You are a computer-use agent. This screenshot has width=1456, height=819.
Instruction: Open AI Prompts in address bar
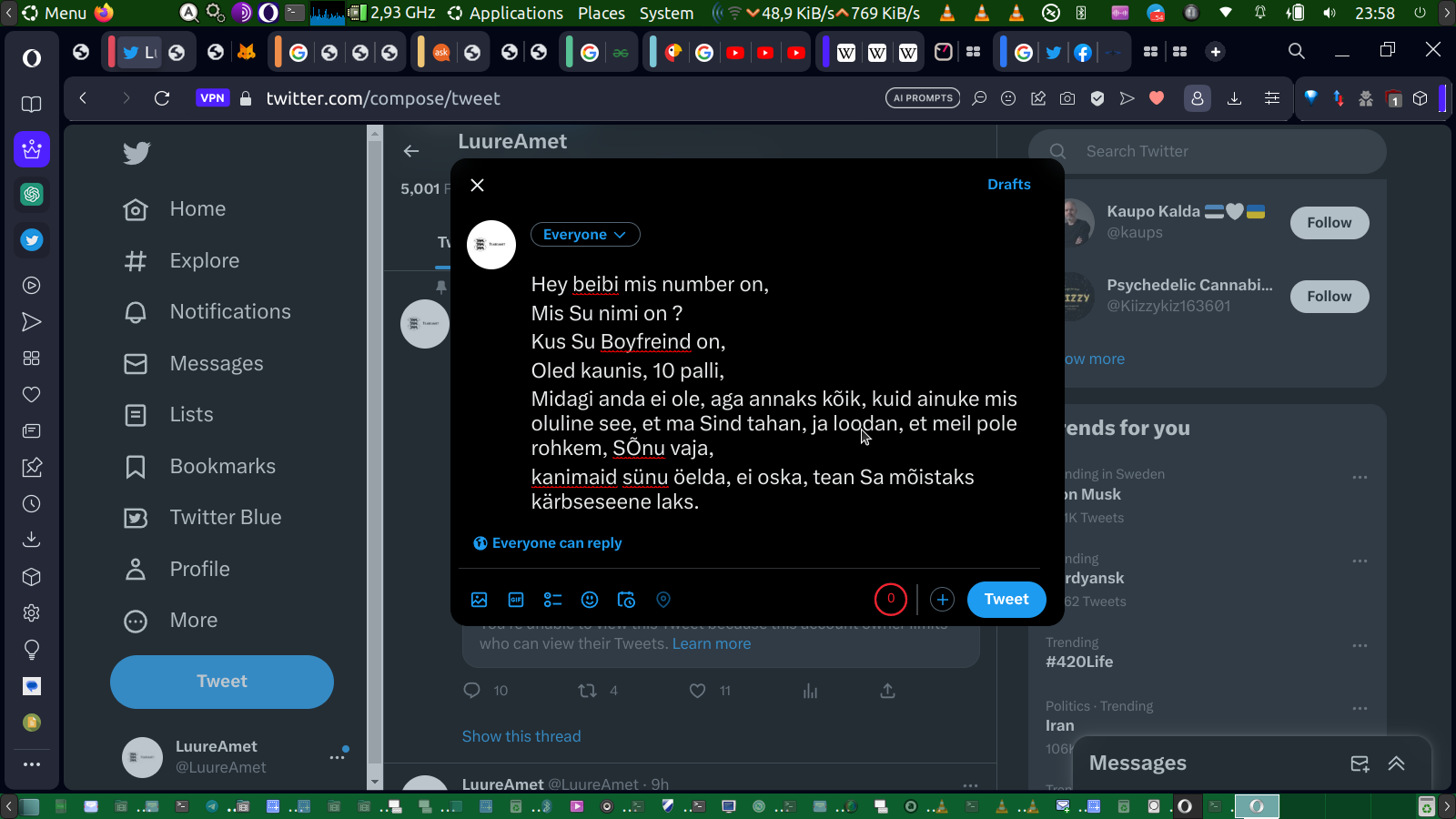tap(923, 98)
